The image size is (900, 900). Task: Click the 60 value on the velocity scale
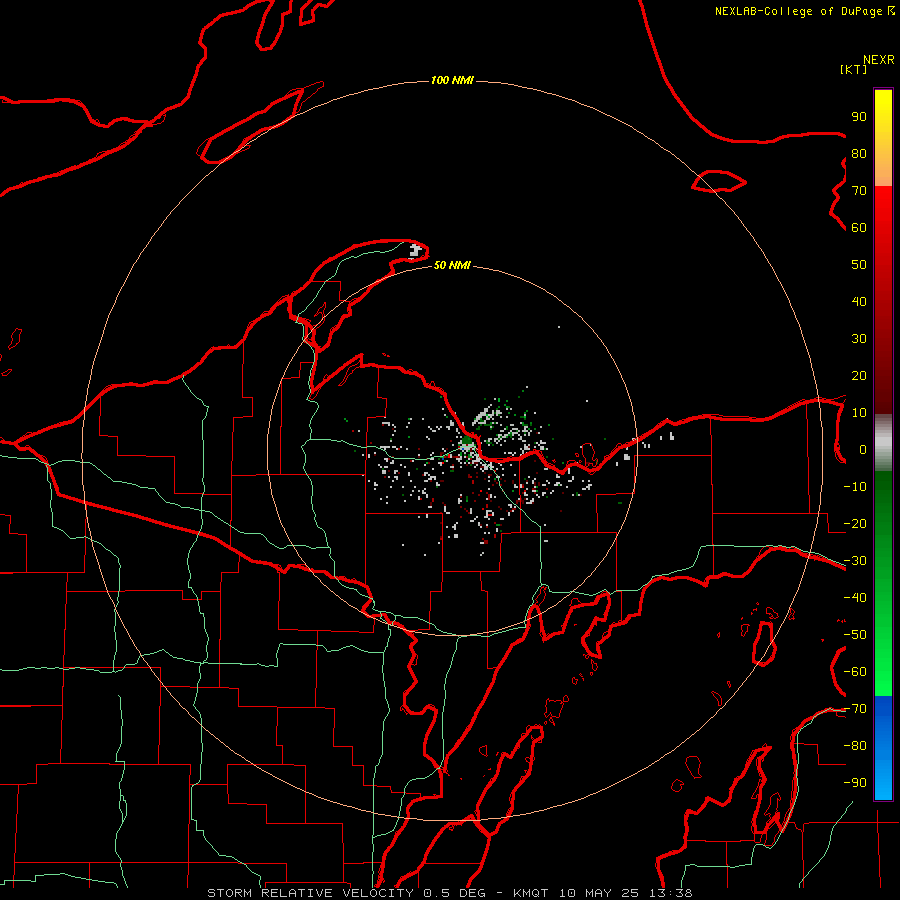859,228
